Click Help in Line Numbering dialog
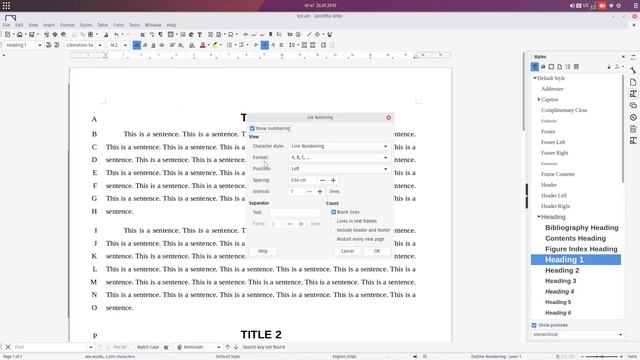Screen dimensions: 640x360 pyautogui.click(x=263, y=251)
